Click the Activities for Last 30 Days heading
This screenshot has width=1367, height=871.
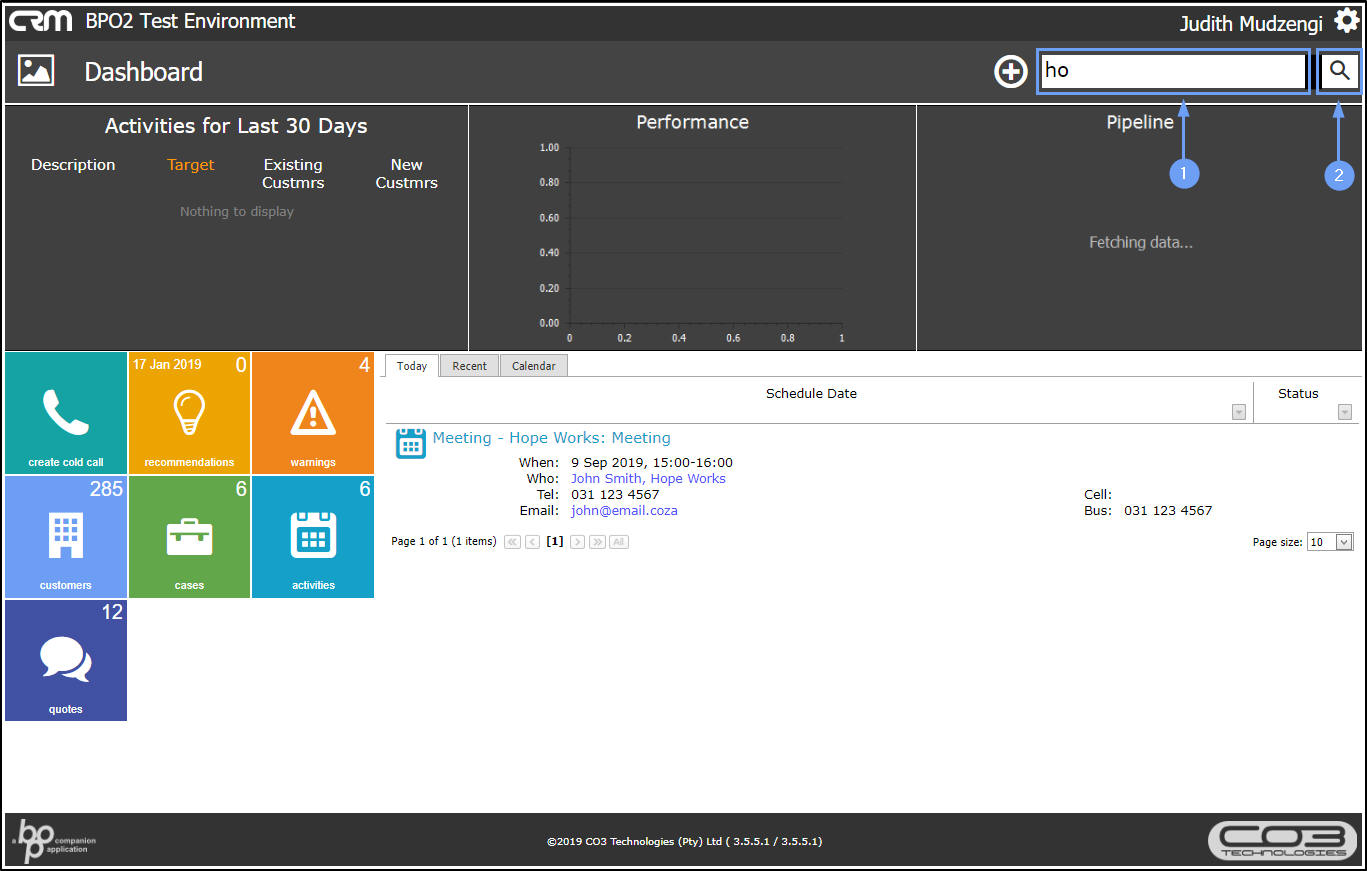[x=236, y=126]
